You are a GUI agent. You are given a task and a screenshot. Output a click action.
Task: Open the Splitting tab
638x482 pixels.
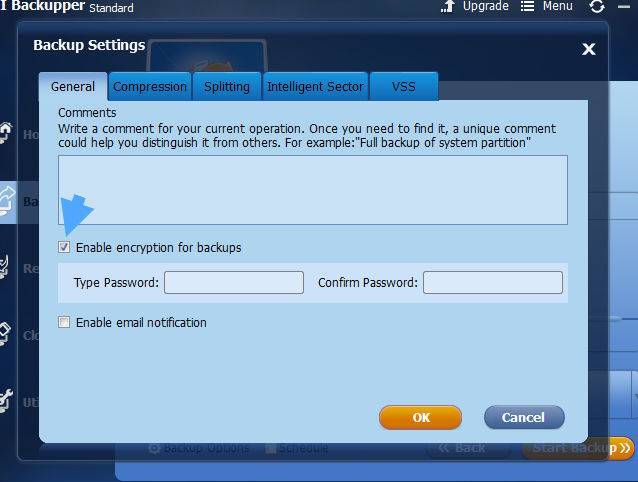point(227,86)
